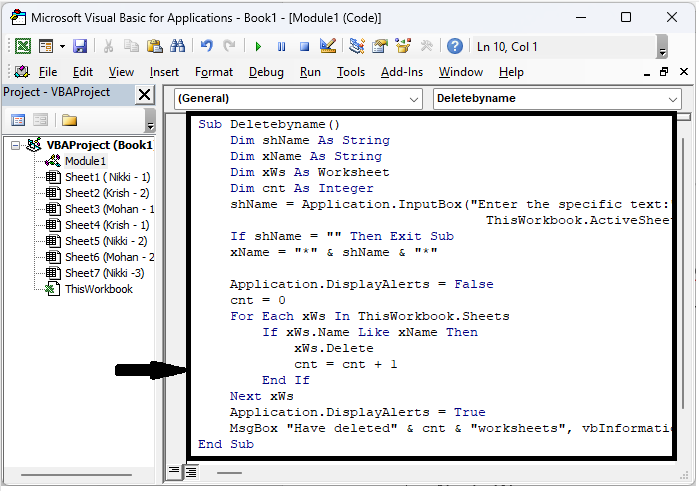Viewport: 699px width, 491px height.
Task: Switch to Excel via View Microsoft Excel icon
Action: pos(22,46)
